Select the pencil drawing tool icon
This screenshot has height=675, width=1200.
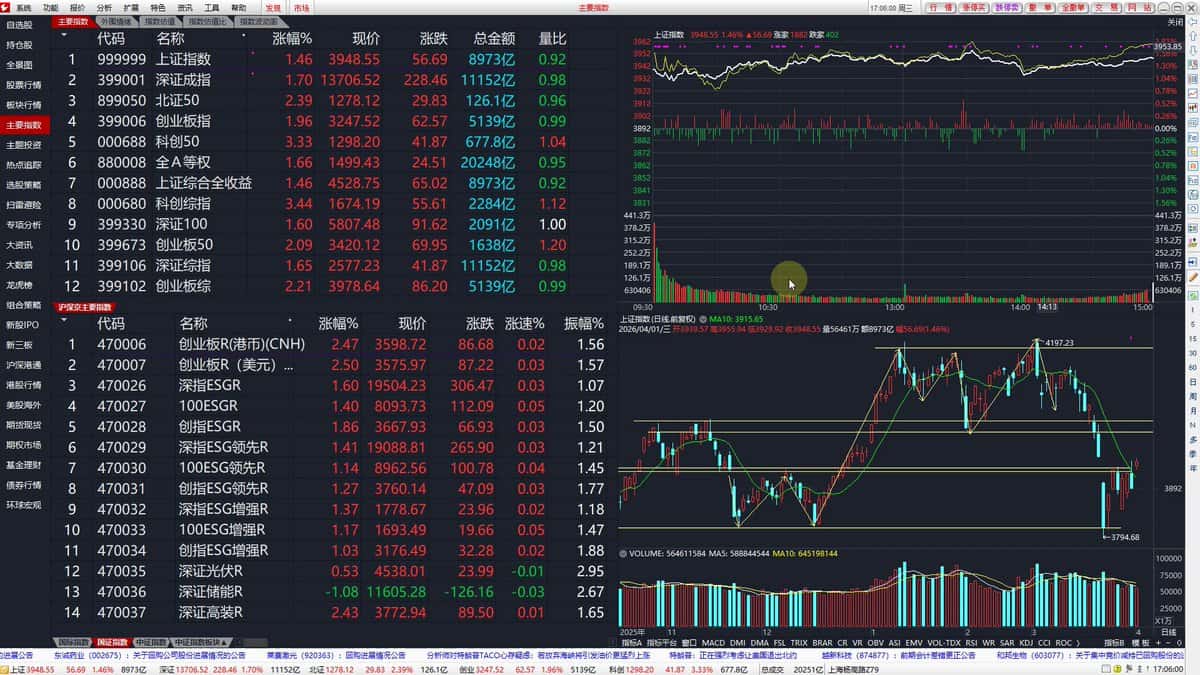[x=1193, y=278]
